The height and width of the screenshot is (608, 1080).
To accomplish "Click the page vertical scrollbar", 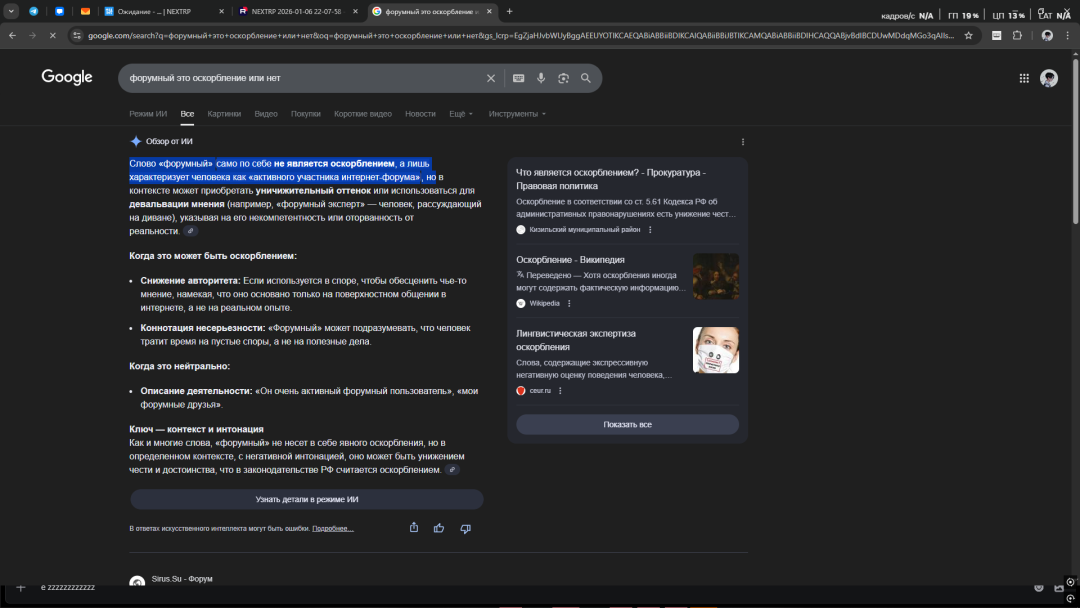I will [1075, 150].
